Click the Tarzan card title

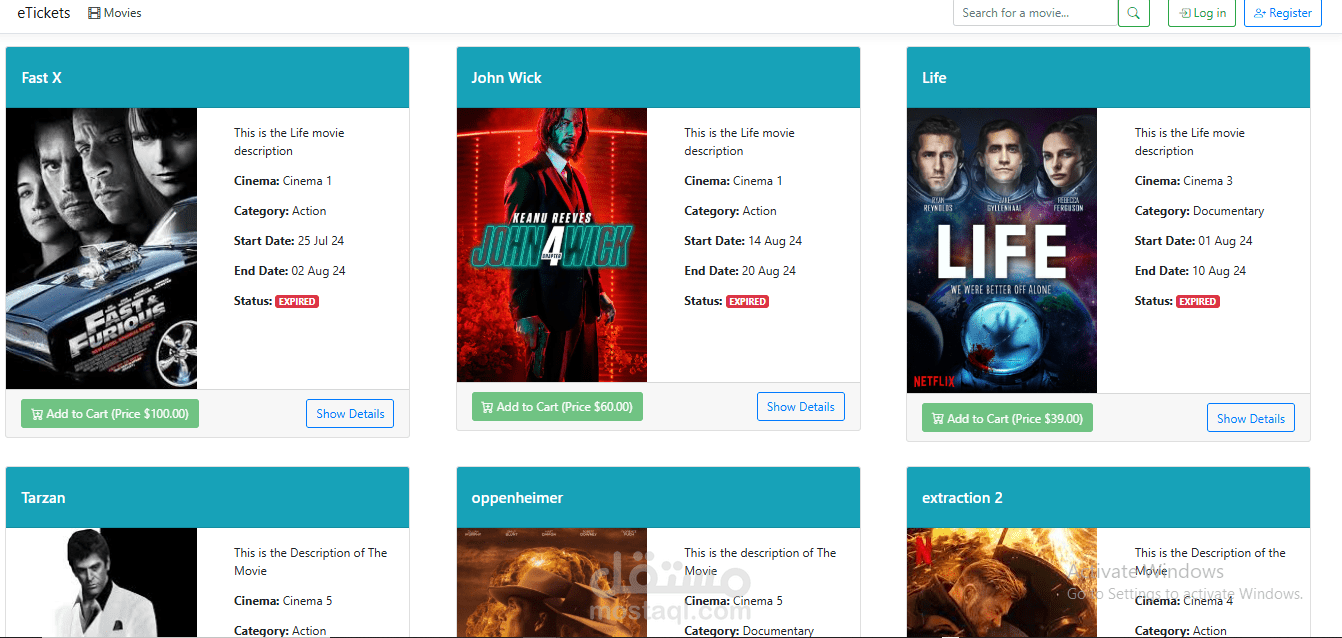coord(43,498)
